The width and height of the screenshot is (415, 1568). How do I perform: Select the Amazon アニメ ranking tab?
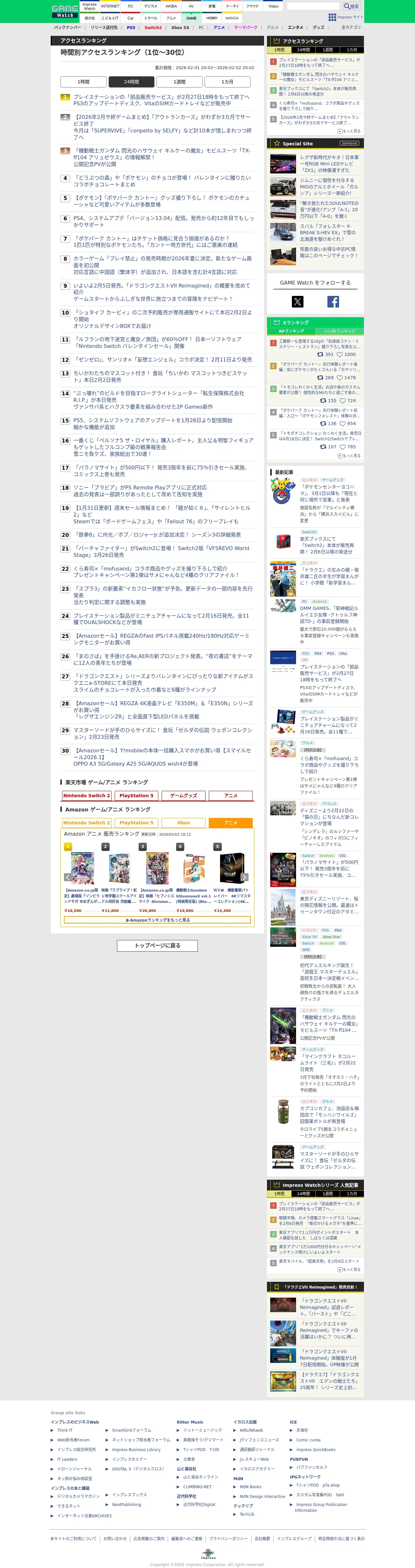pyautogui.click(x=230, y=823)
